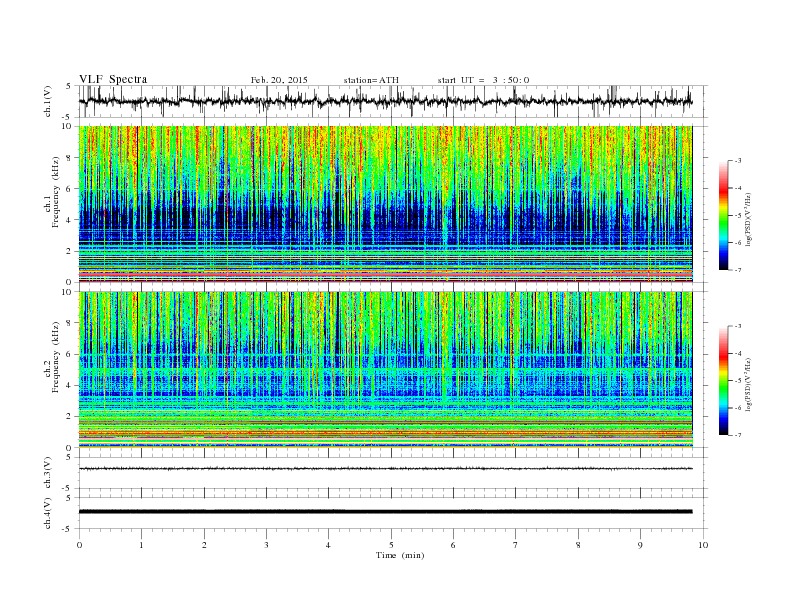792x612 pixels.
Task: Click the "4" kHz tick of ch.1 spectrogram
Action: 69,220
